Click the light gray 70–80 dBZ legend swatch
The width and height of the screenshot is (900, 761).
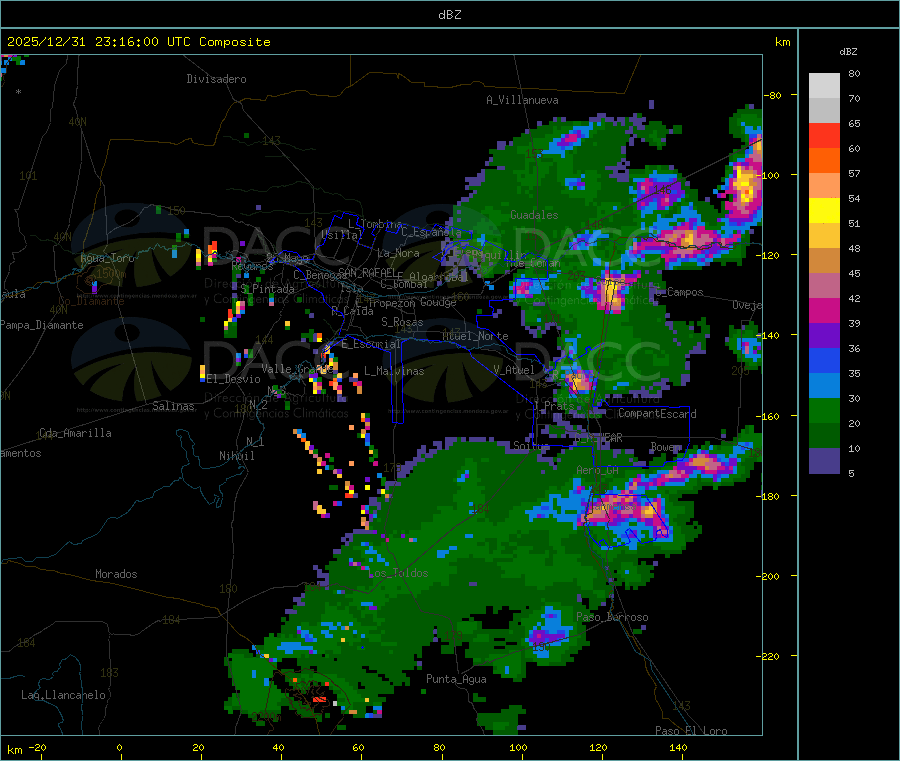[x=824, y=86]
